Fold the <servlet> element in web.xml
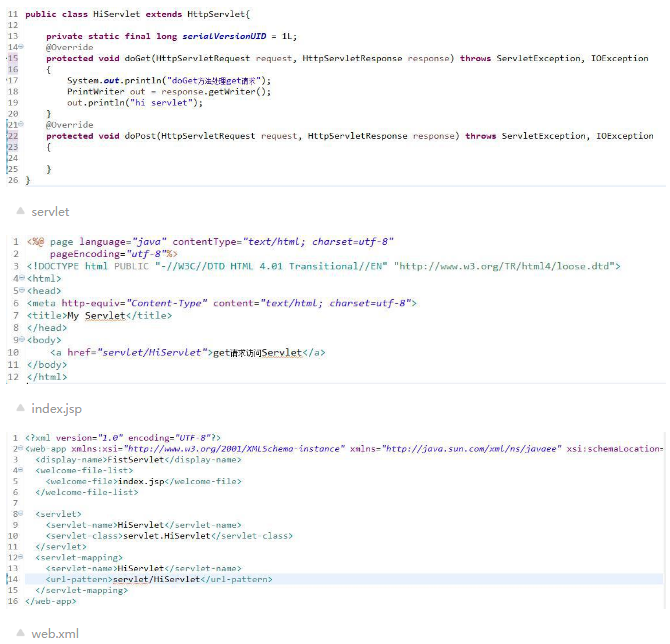670x644 pixels. [x=20, y=514]
